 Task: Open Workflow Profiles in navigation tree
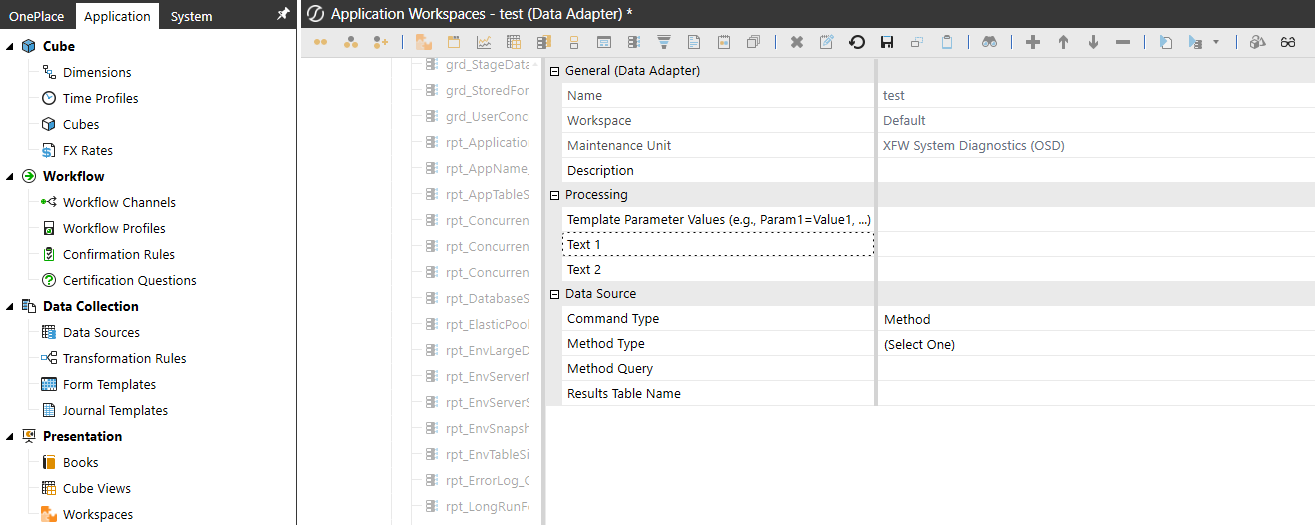[114, 228]
